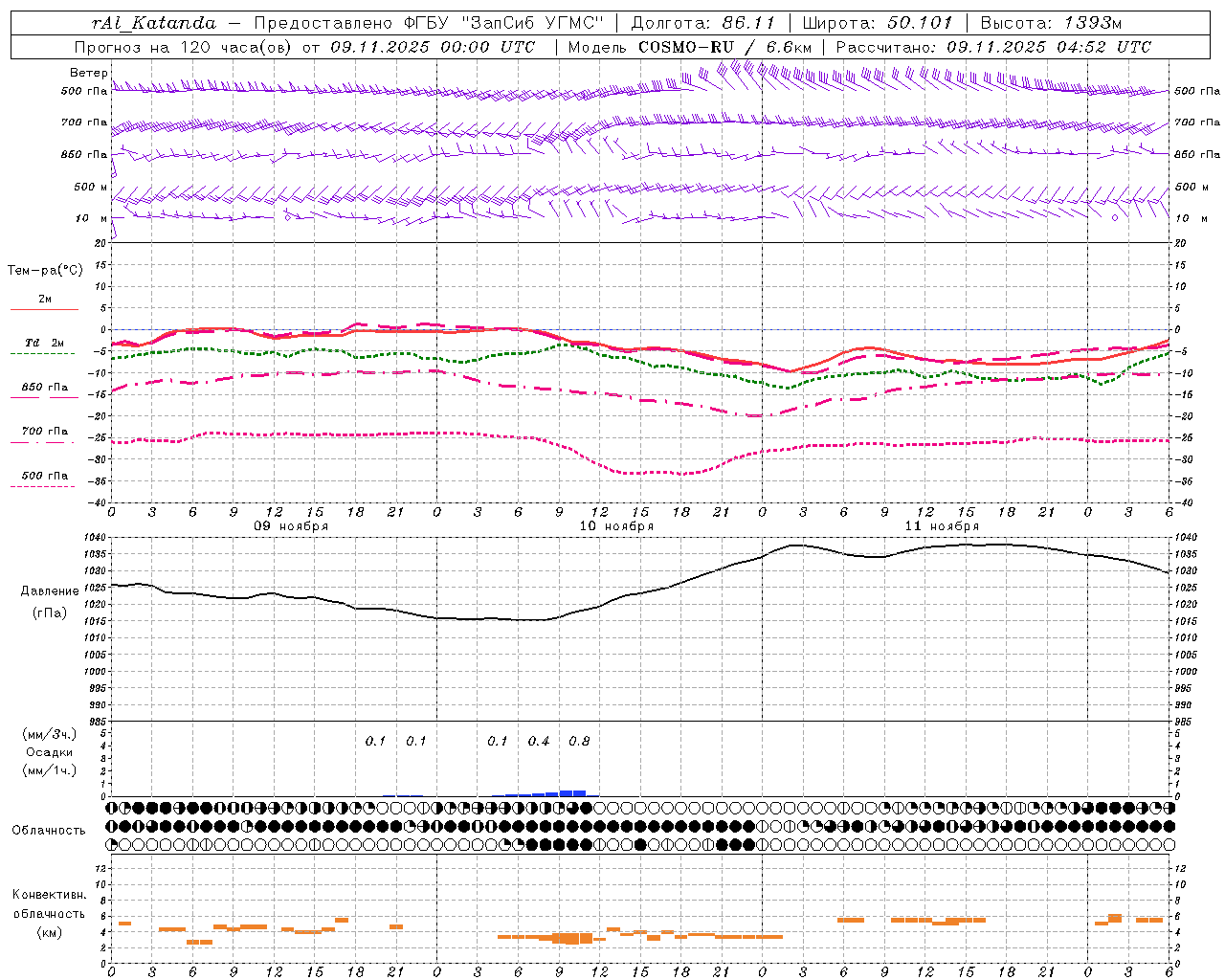The image size is (1225, 980).
Task: Click the forecast period text Прогноз на 120 часа(ов)
Action: 183,47
